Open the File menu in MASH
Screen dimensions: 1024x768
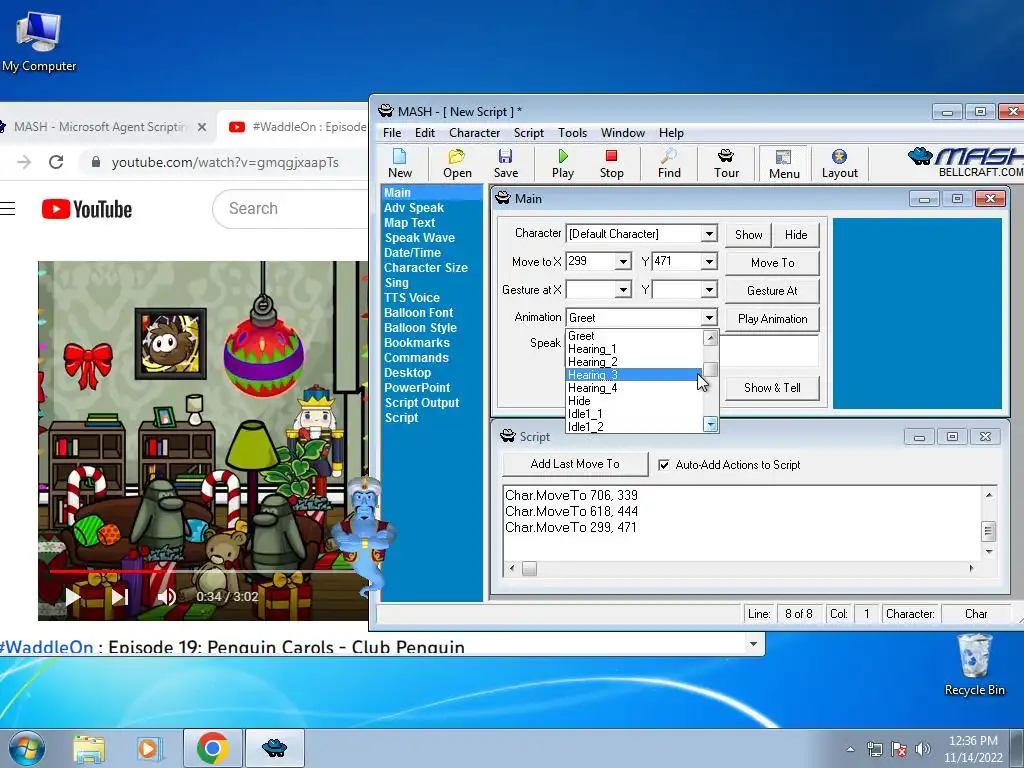[x=392, y=133]
